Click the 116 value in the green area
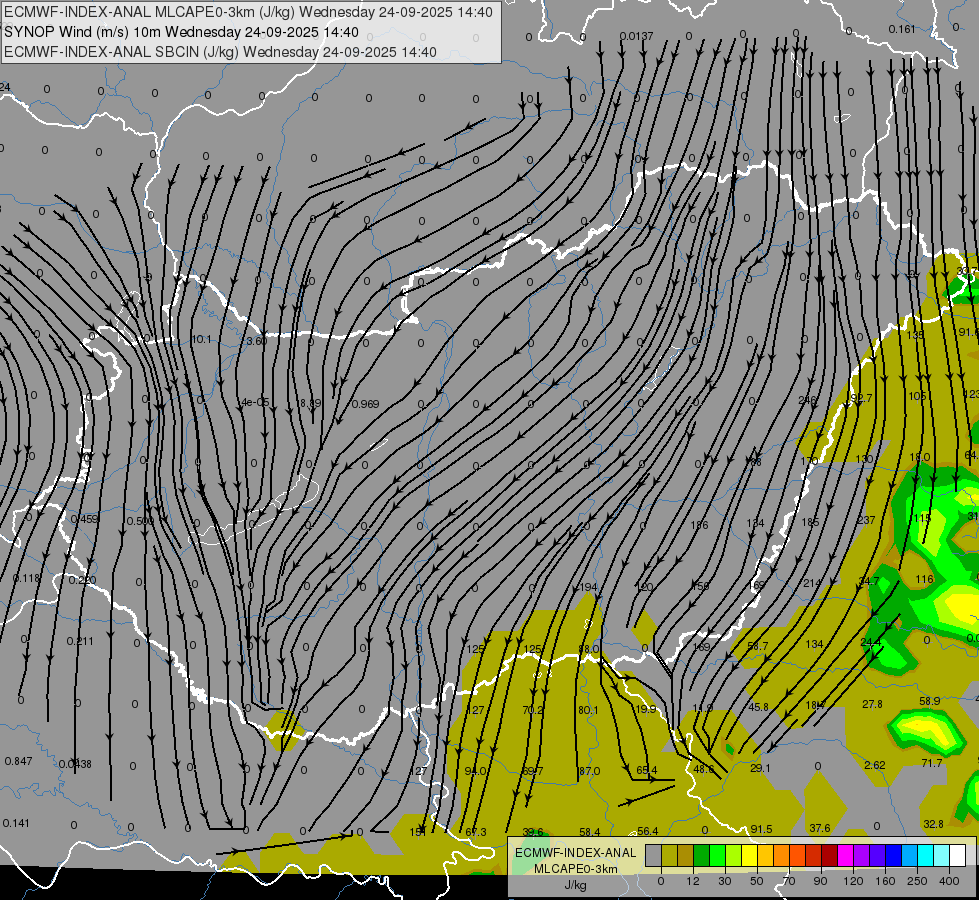Viewport: 979px width, 900px height. click(924, 579)
